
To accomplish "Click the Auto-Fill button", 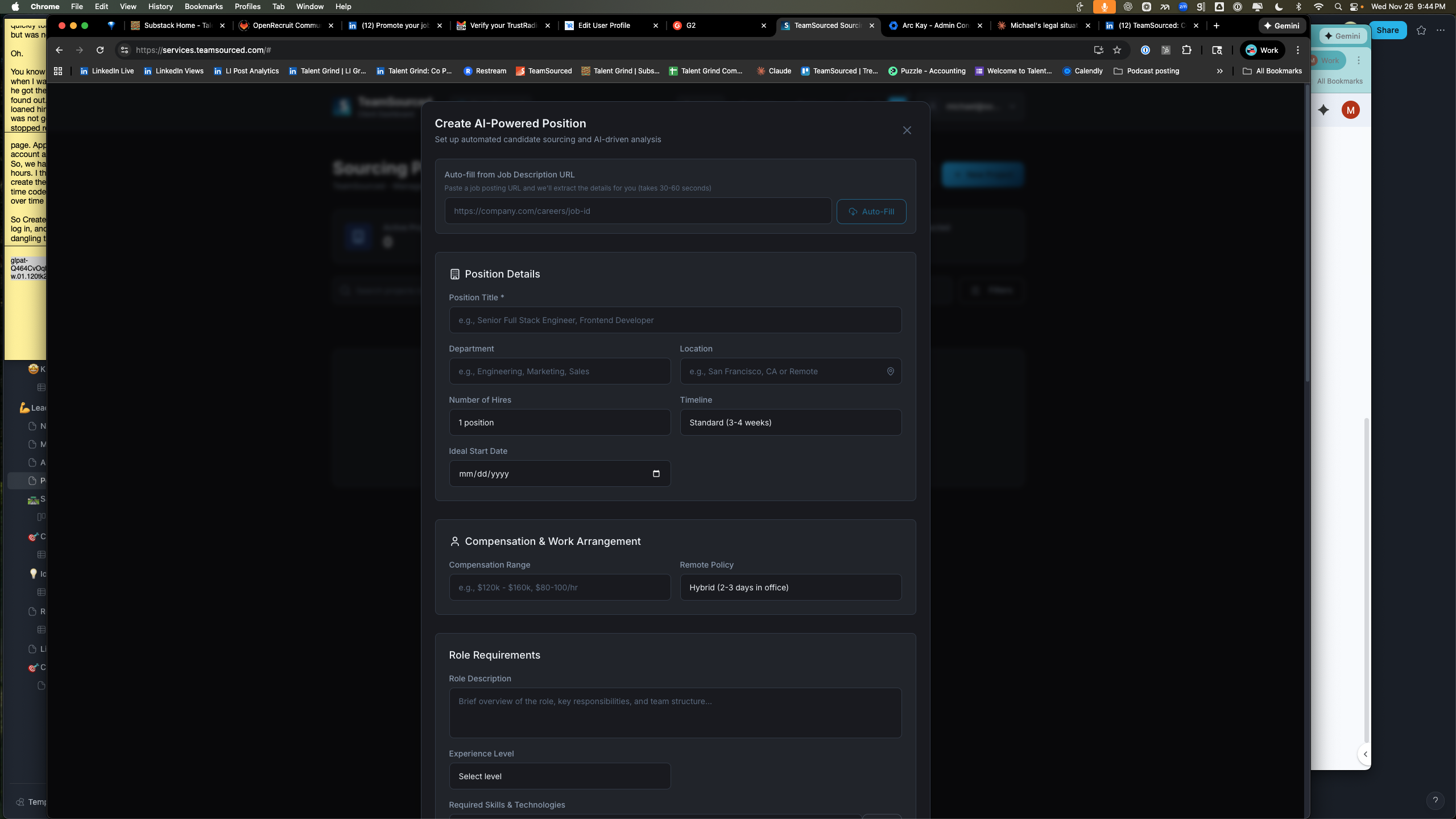I will point(871,212).
